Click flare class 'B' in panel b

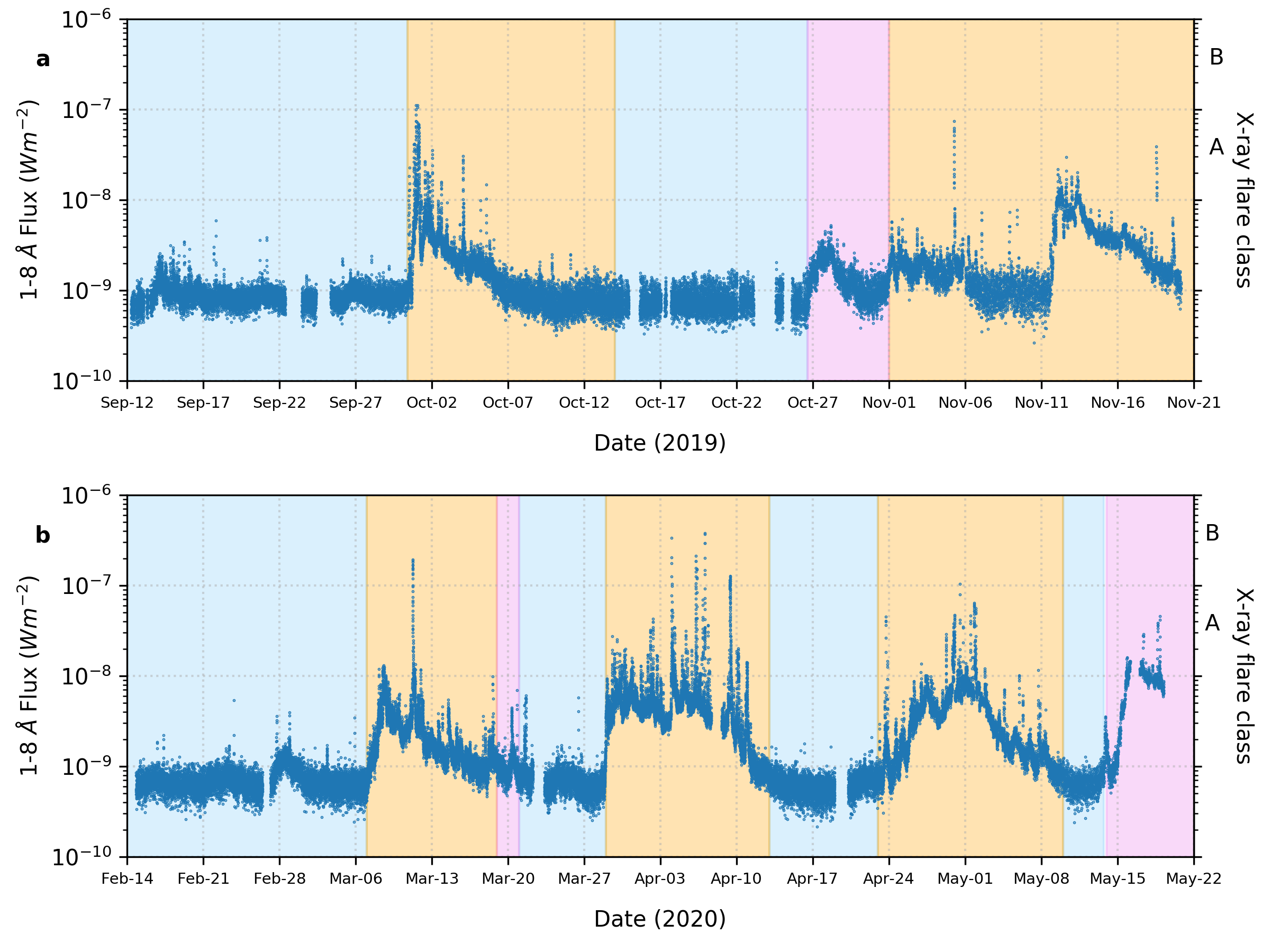(x=1213, y=533)
